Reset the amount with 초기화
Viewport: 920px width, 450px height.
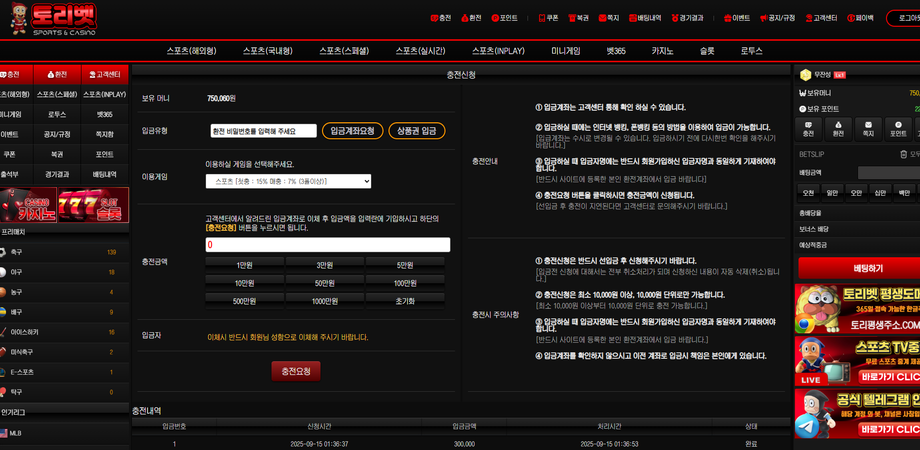pyautogui.click(x=405, y=301)
